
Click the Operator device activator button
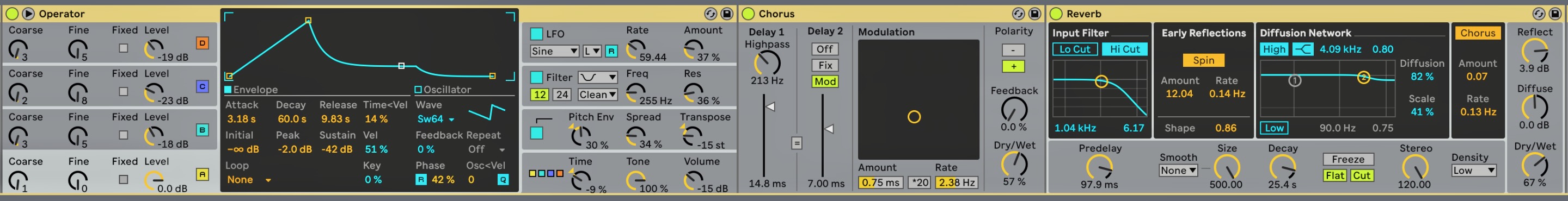pyautogui.click(x=11, y=14)
